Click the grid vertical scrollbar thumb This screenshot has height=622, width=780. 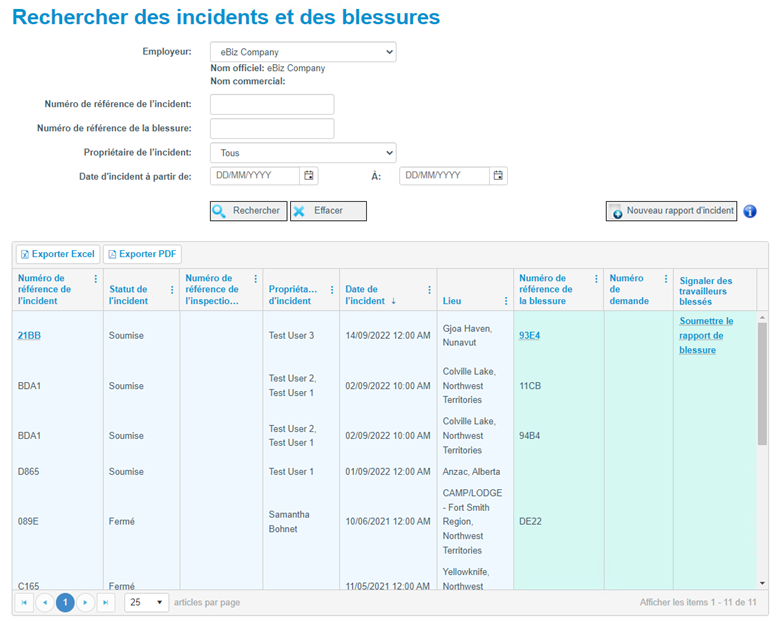762,383
